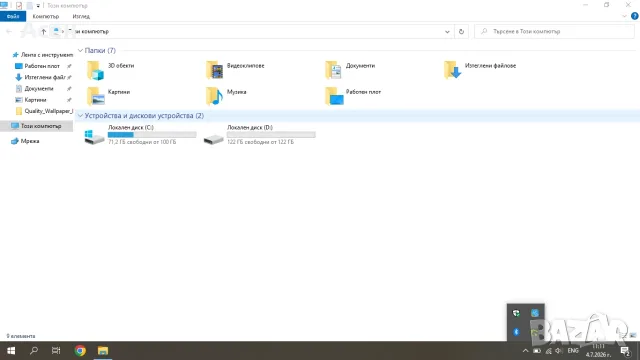Show hidden tray icons chevron

tap(525, 351)
